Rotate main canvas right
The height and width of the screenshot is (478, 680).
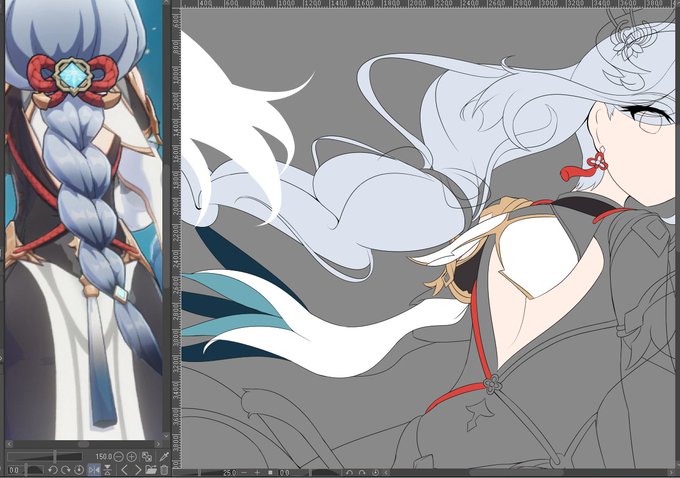[362, 472]
